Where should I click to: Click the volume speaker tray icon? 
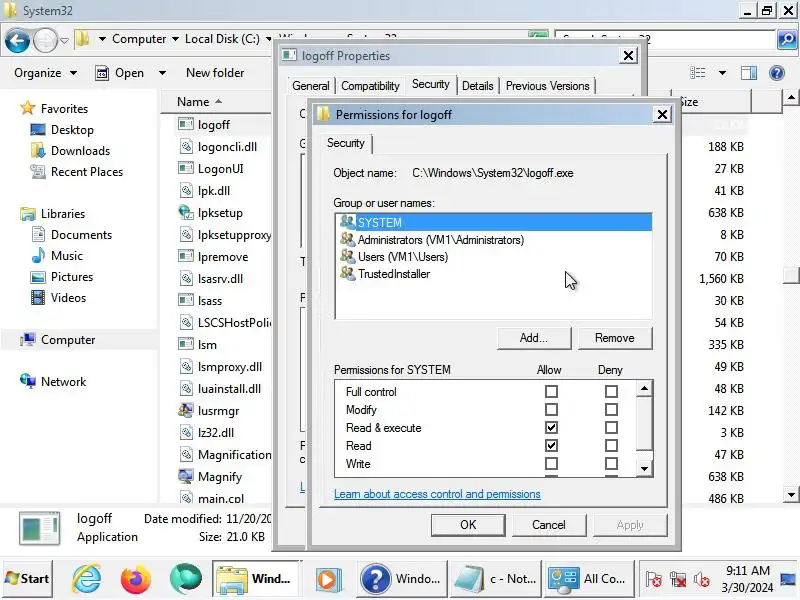[702, 579]
